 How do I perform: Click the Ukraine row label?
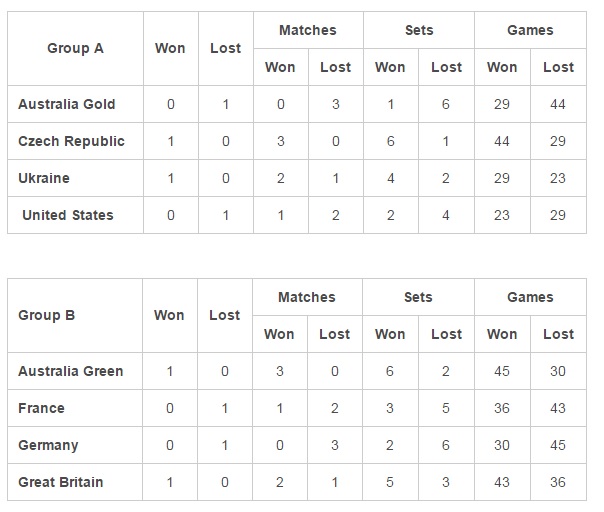pos(44,178)
